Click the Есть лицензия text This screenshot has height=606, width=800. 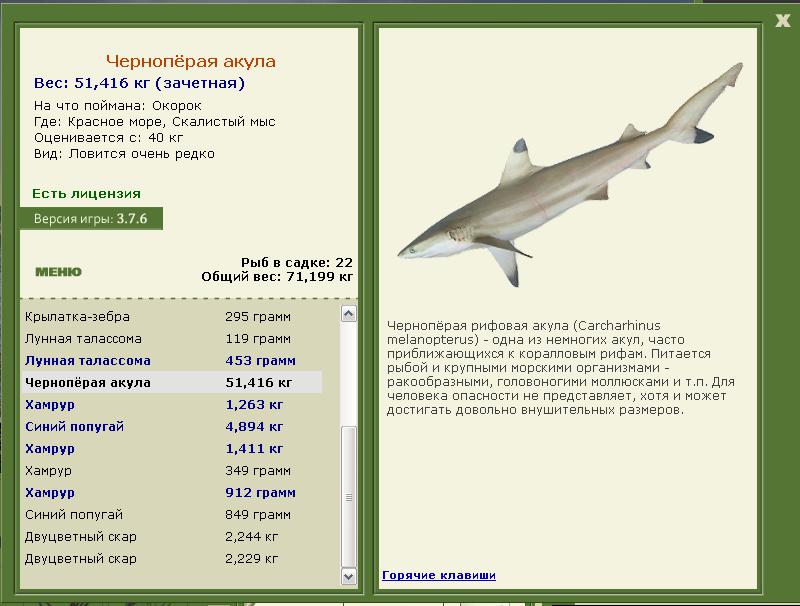click(86, 193)
